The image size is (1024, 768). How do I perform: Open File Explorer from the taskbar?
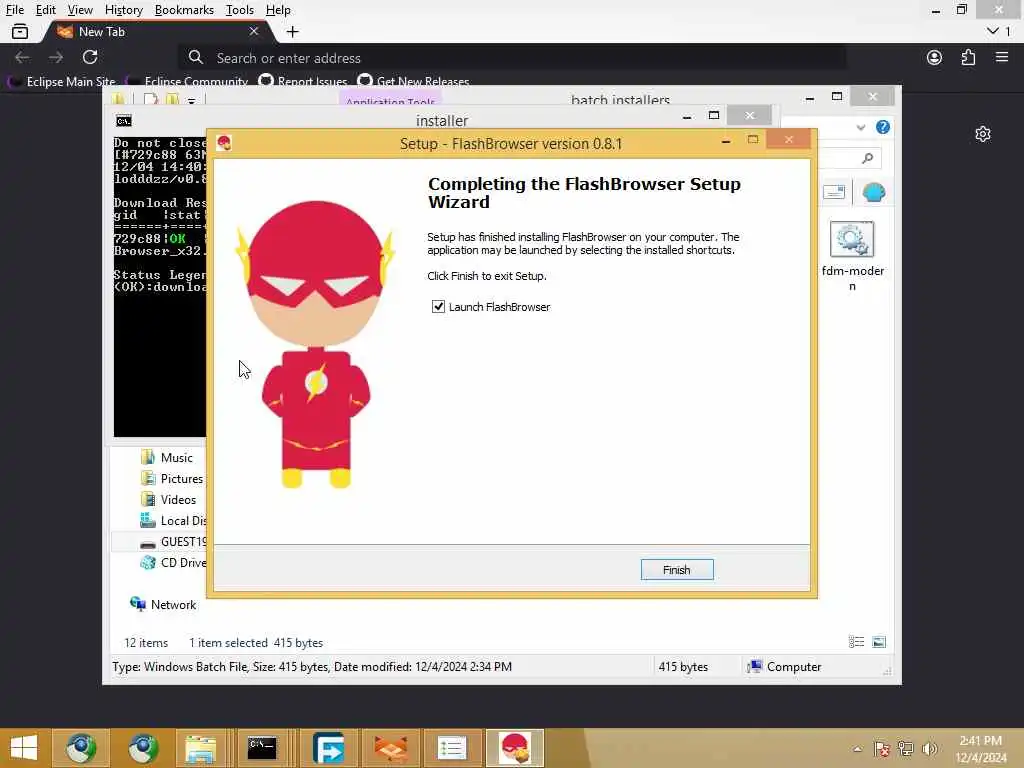[200, 748]
